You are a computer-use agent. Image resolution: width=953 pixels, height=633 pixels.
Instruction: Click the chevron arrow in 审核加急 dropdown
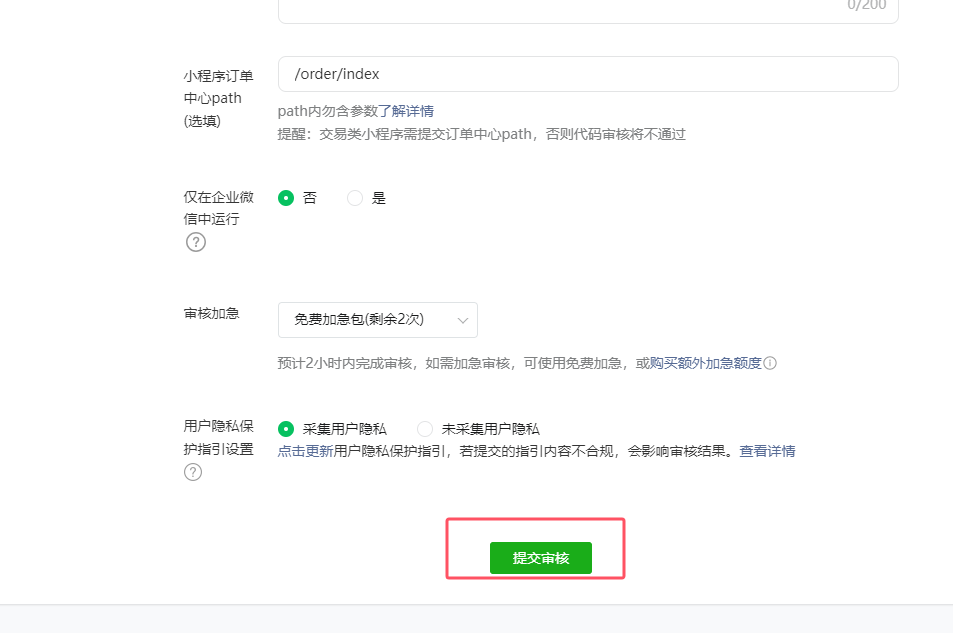463,320
